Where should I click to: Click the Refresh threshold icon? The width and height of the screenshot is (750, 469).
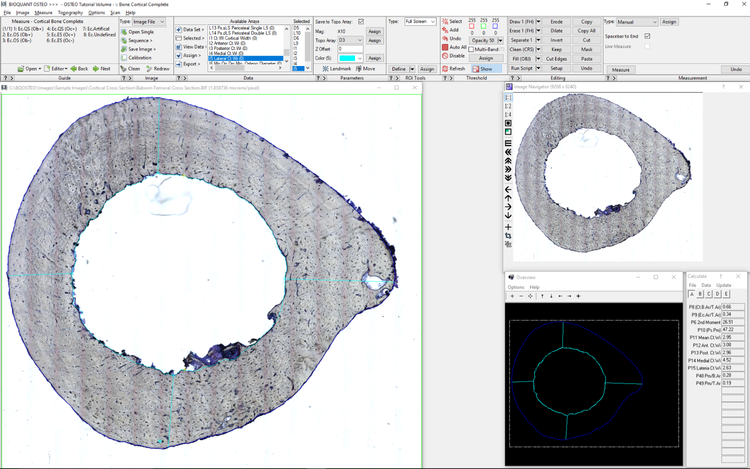point(445,69)
